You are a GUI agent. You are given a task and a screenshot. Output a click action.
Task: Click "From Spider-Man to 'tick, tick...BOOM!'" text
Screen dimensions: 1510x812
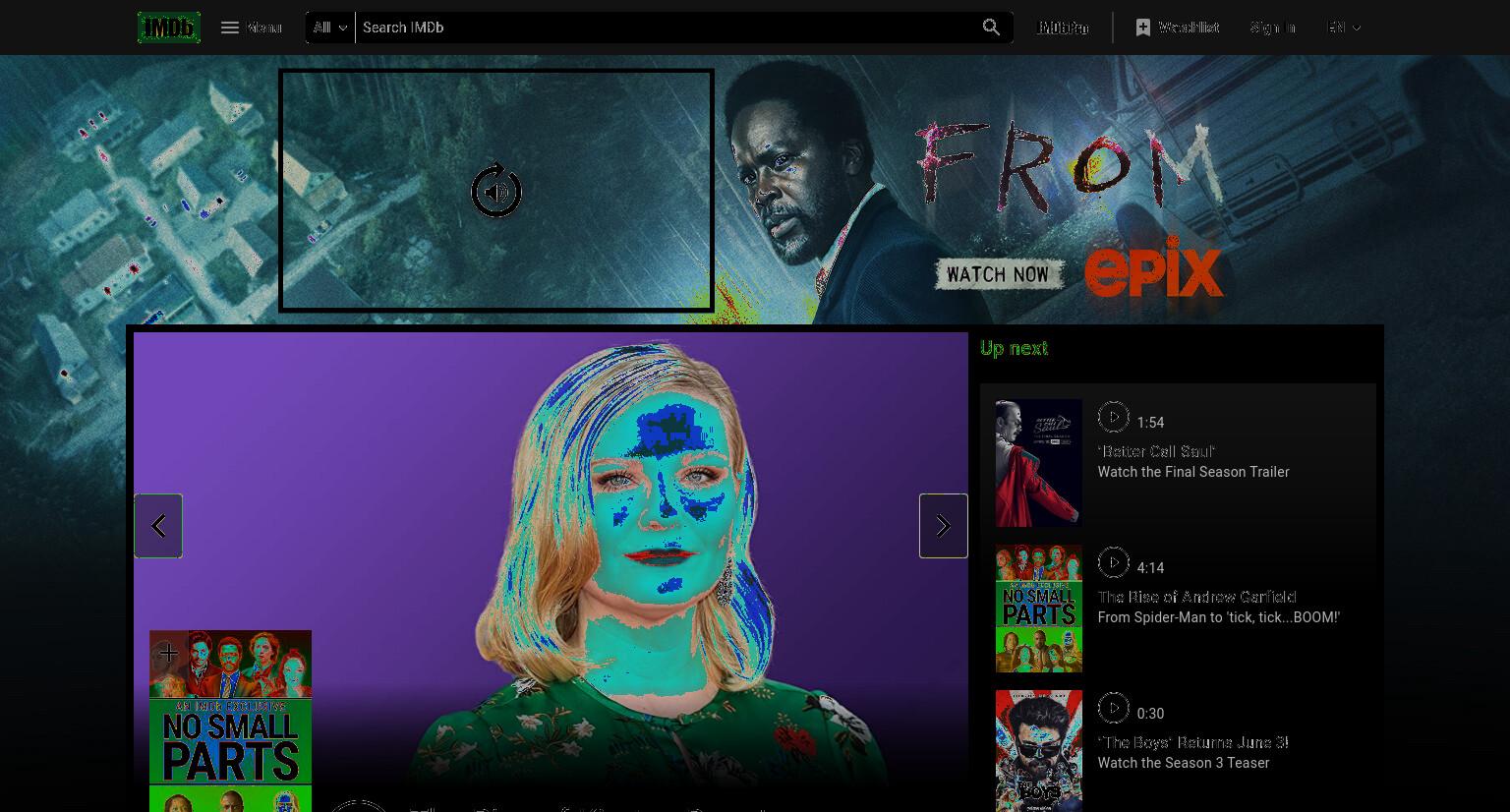coord(1219,617)
